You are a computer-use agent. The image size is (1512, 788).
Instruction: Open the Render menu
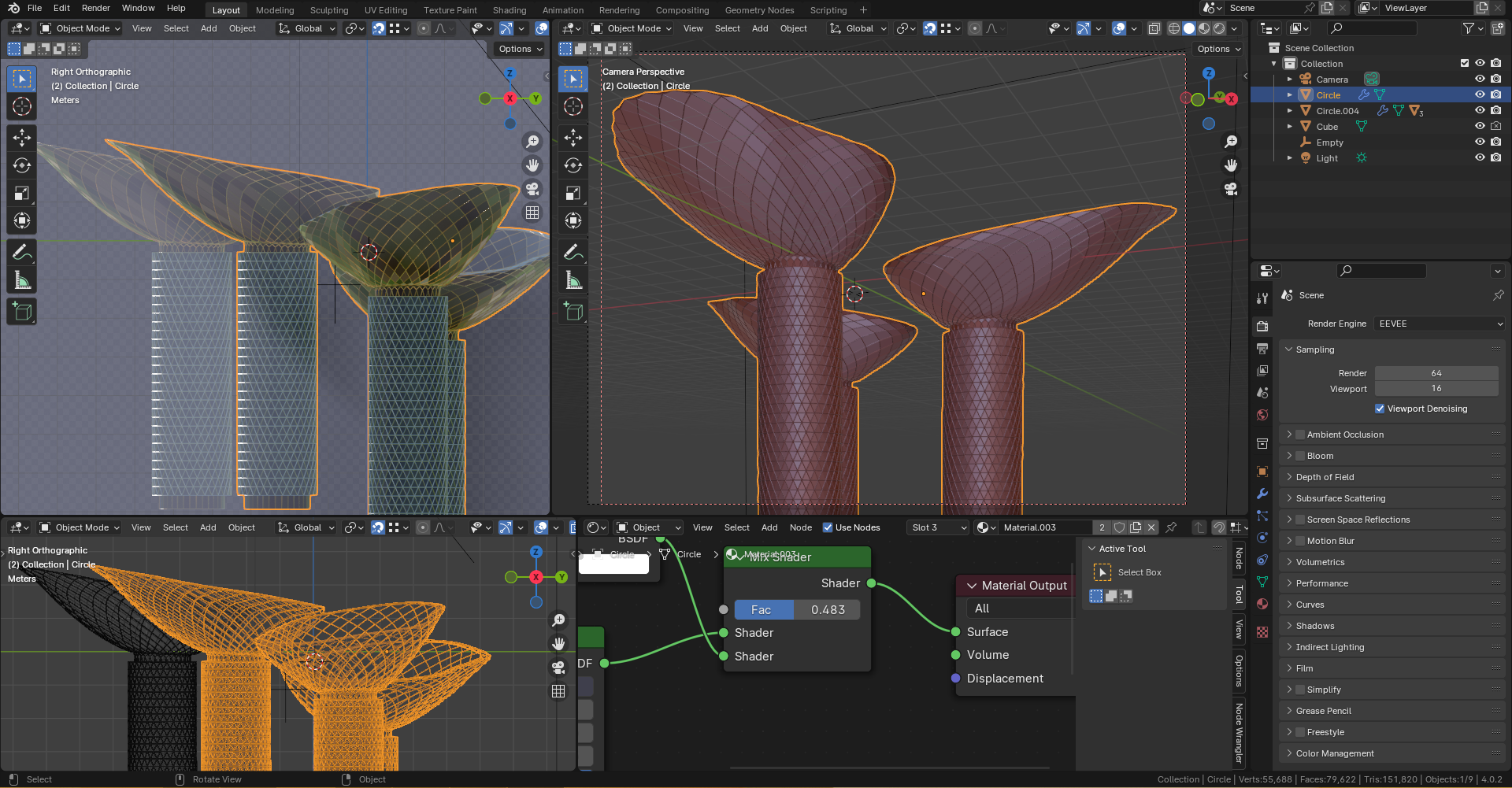(95, 8)
